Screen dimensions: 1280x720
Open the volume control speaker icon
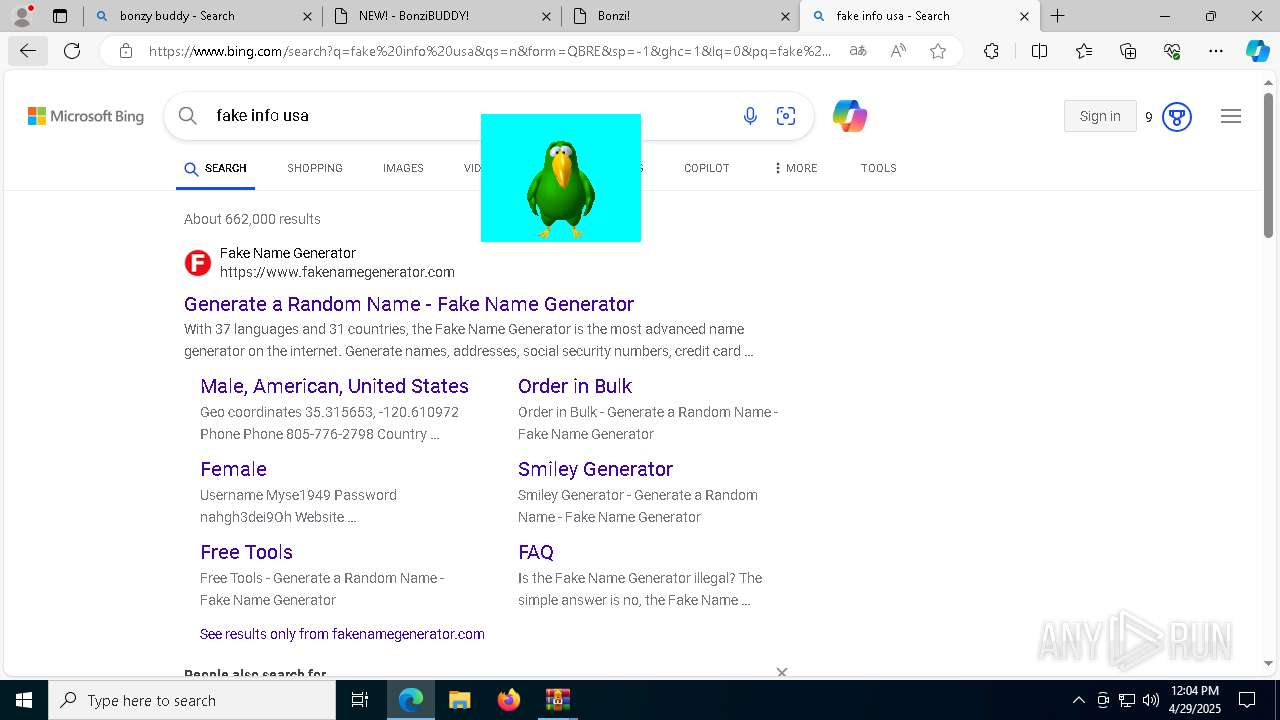pos(1151,700)
